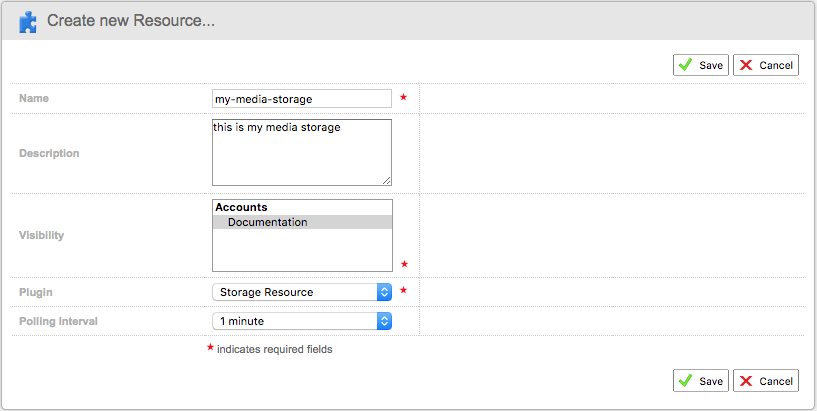Click the Polling Interval field label
Image resolution: width=817 pixels, height=411 pixels.
(x=57, y=321)
